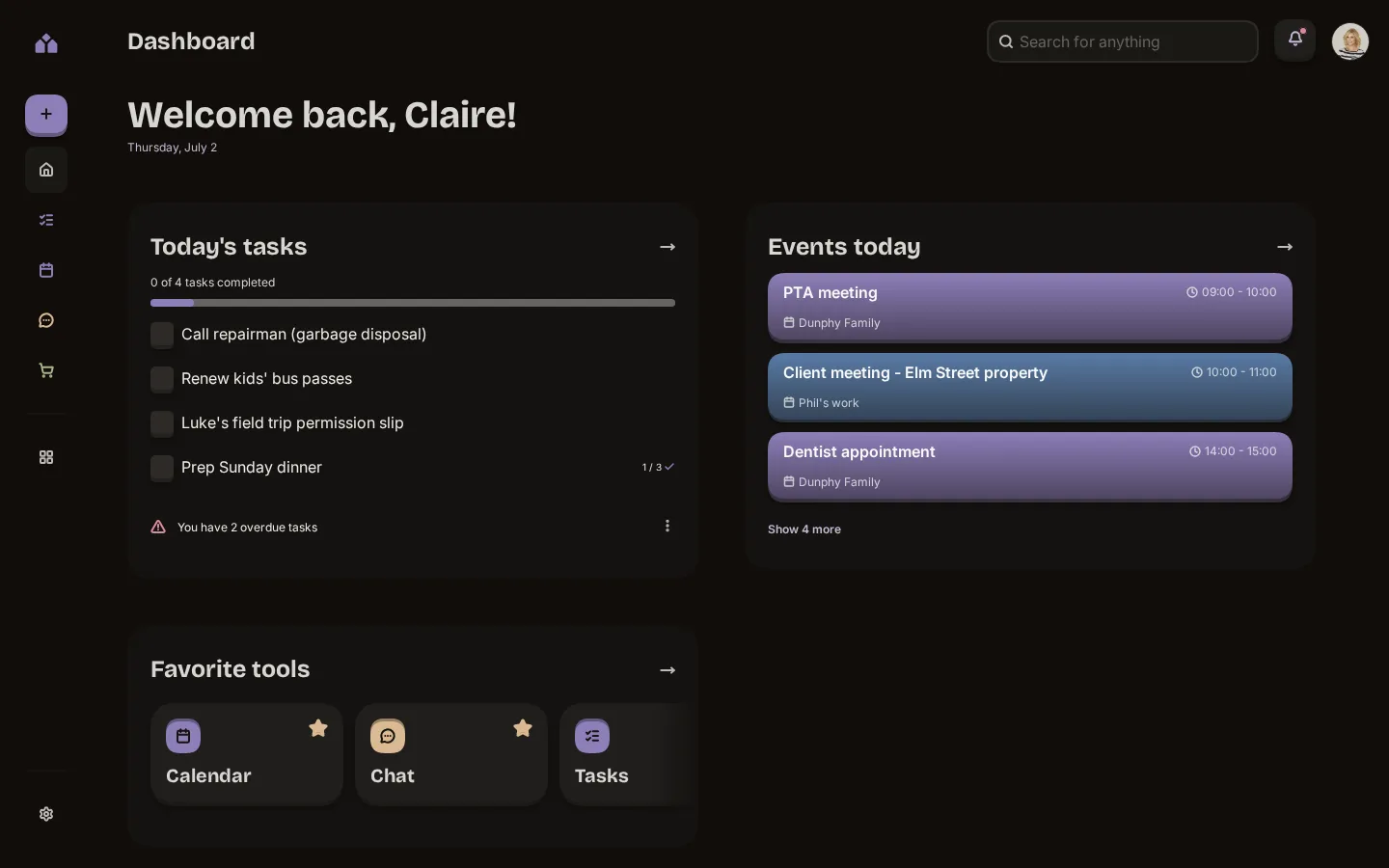Viewport: 1389px width, 868px height.
Task: Click the Thursday, July 2 date
Action: pyautogui.click(x=172, y=148)
